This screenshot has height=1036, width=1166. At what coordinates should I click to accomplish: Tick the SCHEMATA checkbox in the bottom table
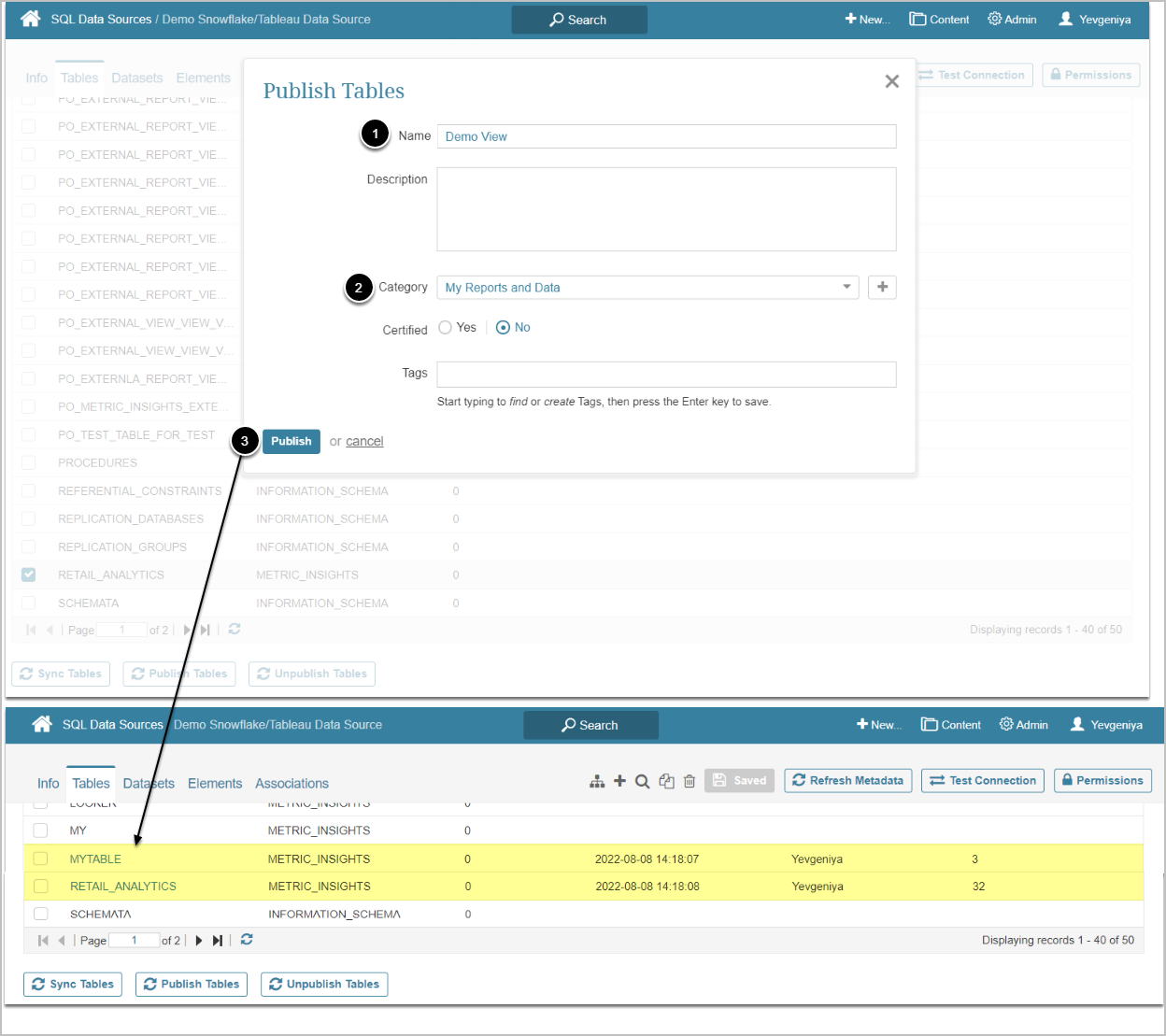pos(40,914)
